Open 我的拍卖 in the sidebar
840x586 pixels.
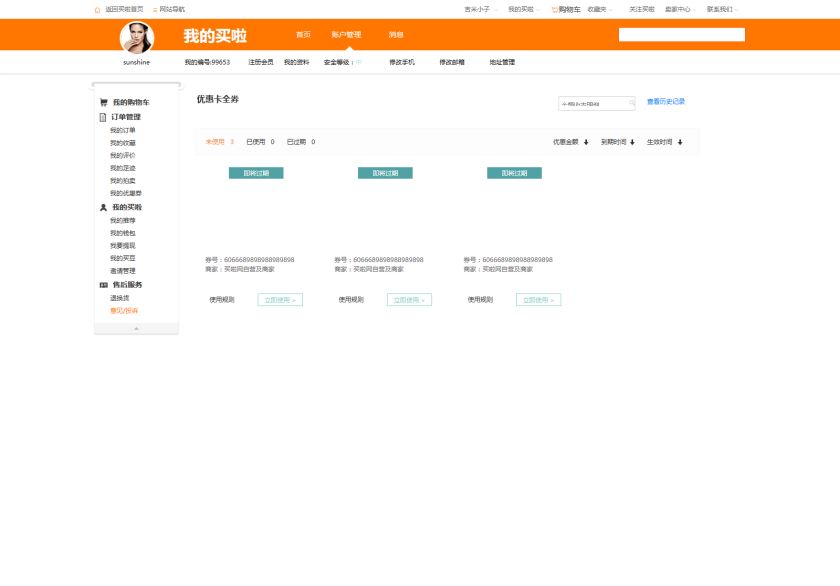pyautogui.click(x=123, y=181)
